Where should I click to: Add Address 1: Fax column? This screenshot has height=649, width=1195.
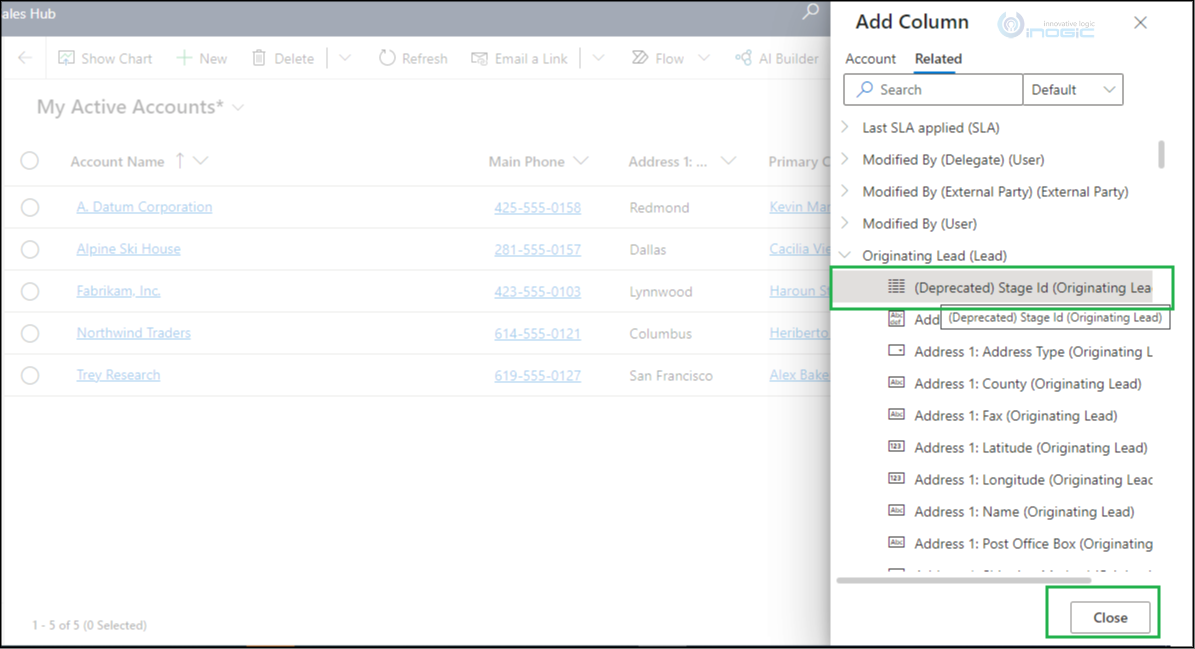point(1002,415)
